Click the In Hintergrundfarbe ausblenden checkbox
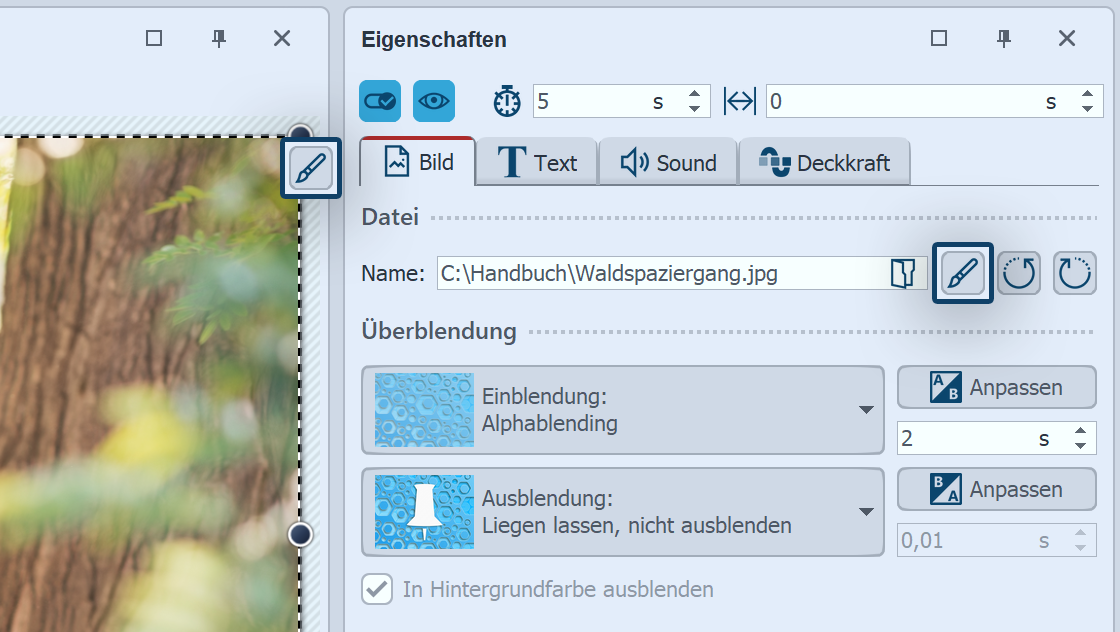Viewport: 1120px width, 632px height. coord(377,589)
